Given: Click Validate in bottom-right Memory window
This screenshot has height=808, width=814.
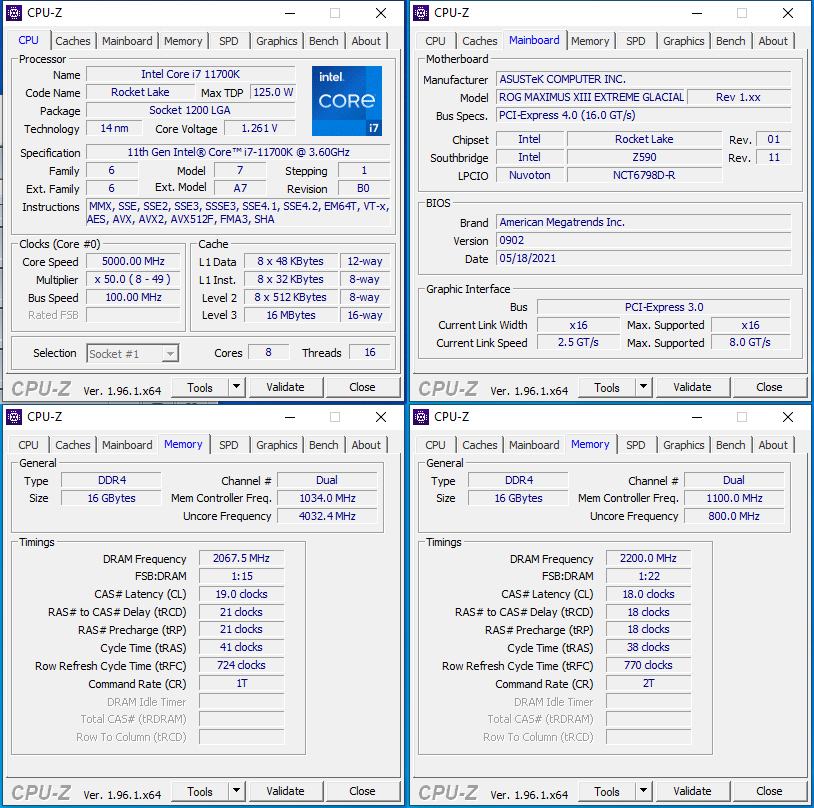Looking at the screenshot, I should coord(693,791).
